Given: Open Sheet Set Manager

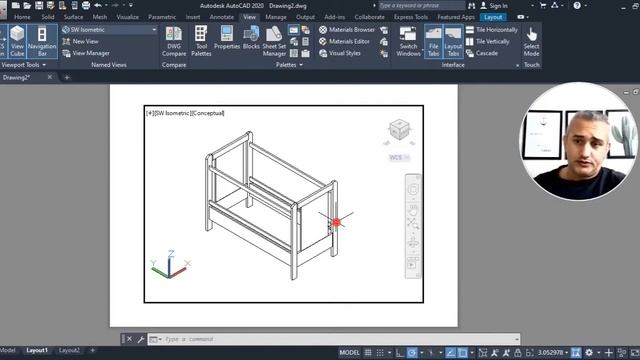Looking at the screenshot, I should 274,41.
